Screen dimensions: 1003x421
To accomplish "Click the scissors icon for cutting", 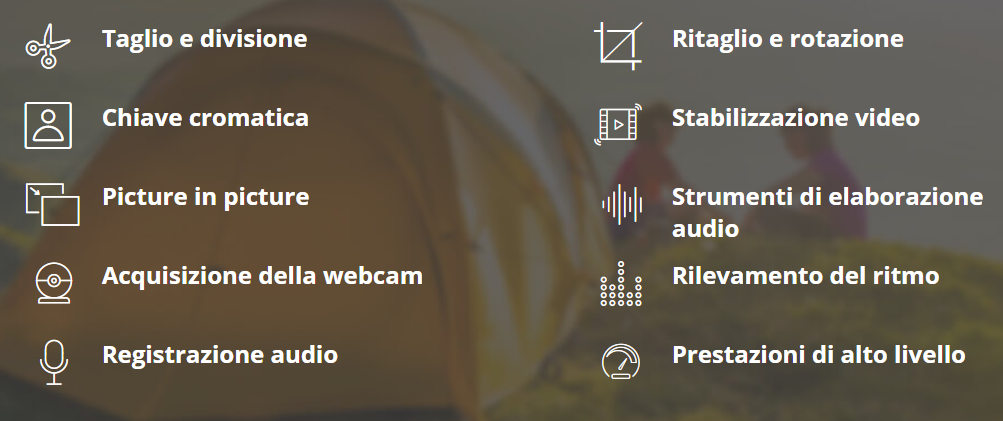I will pos(48,46).
